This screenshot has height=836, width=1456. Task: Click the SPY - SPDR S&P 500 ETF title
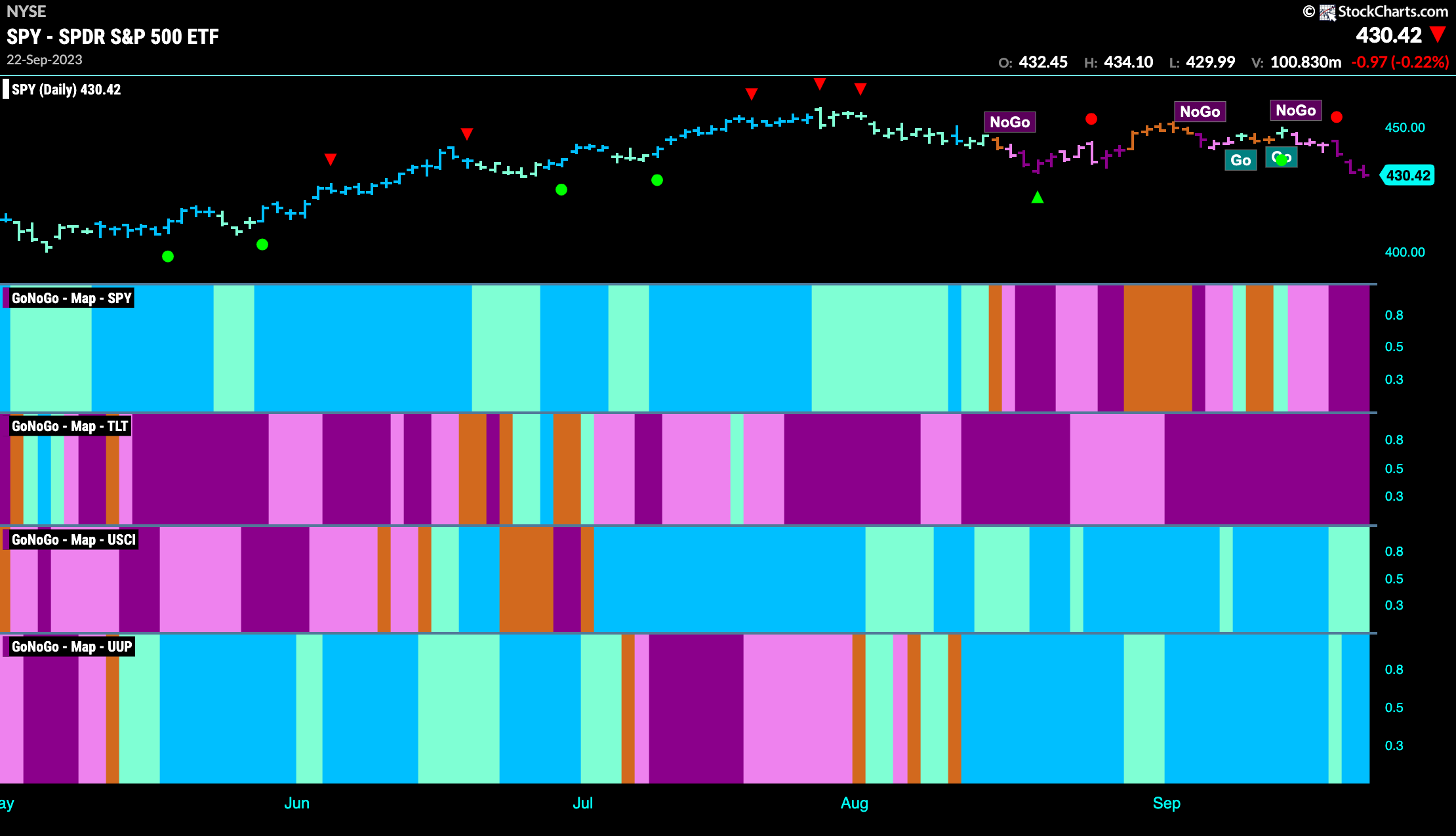pyautogui.click(x=113, y=37)
